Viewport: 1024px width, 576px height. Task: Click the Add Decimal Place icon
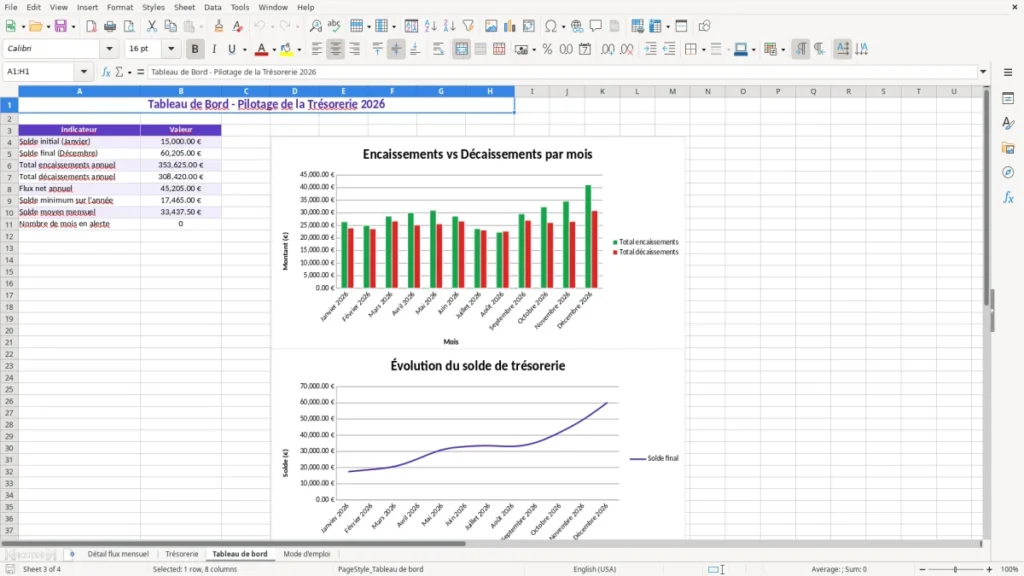click(x=607, y=49)
